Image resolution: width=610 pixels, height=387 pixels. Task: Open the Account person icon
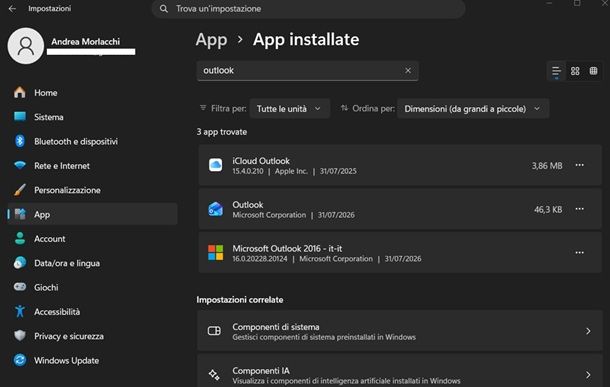click(20, 238)
